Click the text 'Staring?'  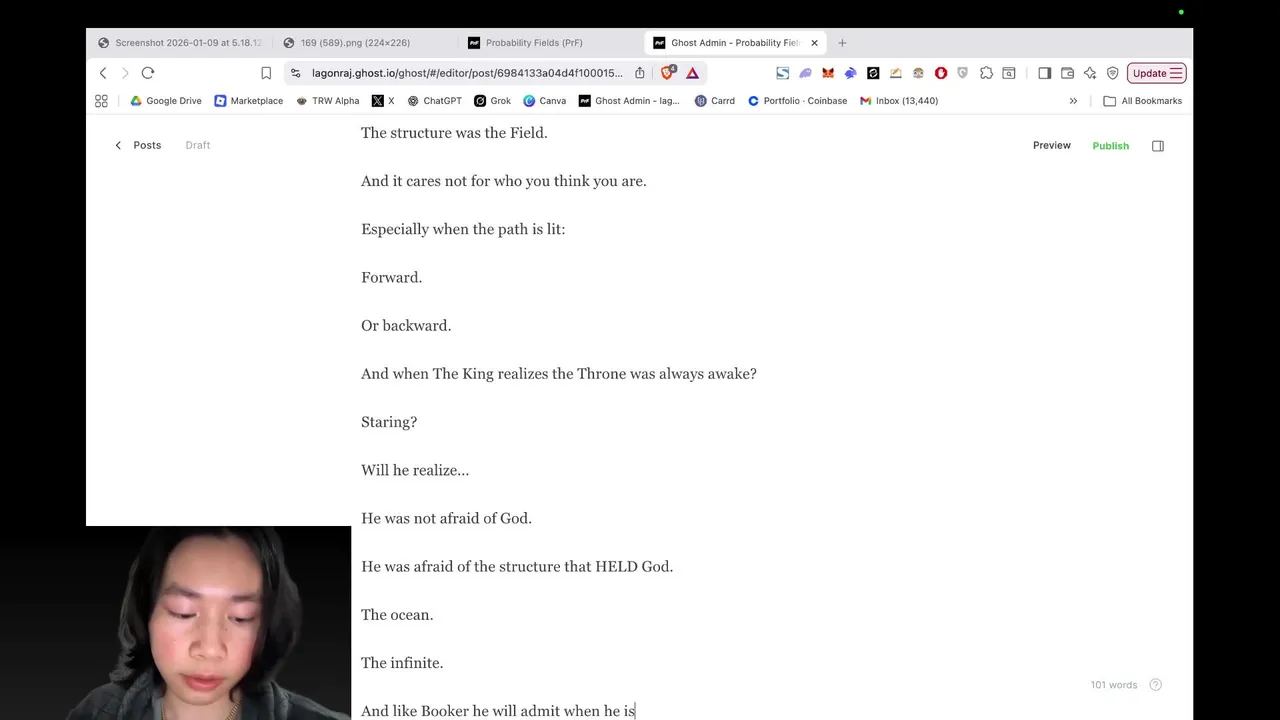[x=389, y=422]
